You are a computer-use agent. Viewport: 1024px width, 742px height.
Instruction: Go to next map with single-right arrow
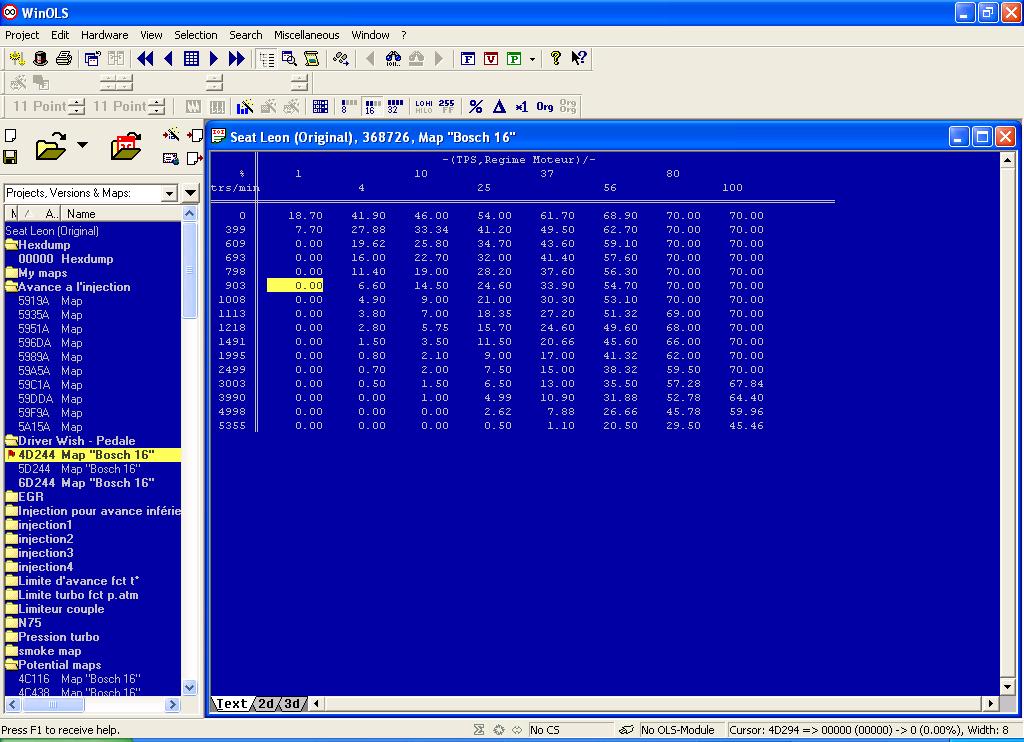(214, 59)
